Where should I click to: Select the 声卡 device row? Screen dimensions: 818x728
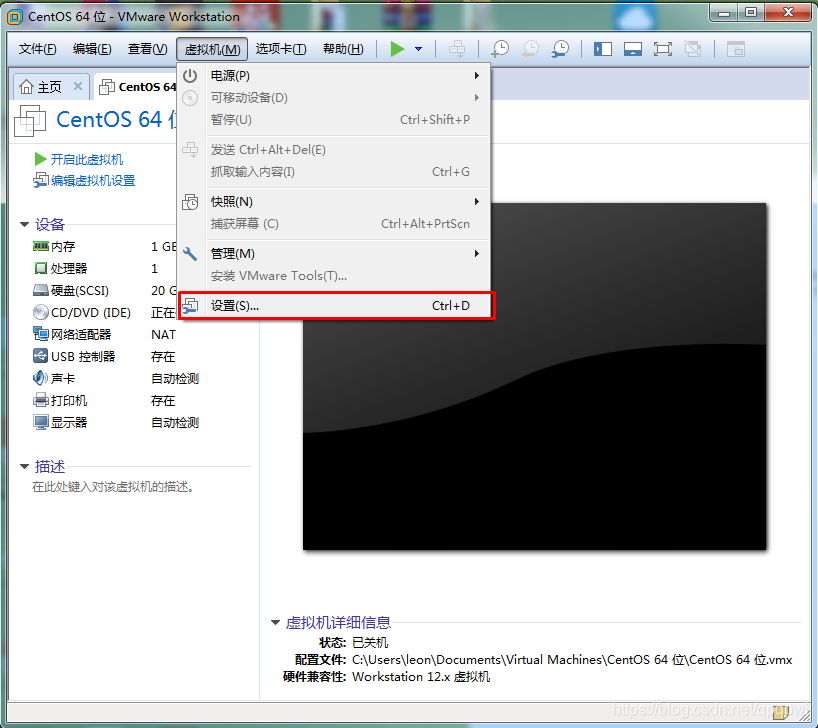[116, 378]
